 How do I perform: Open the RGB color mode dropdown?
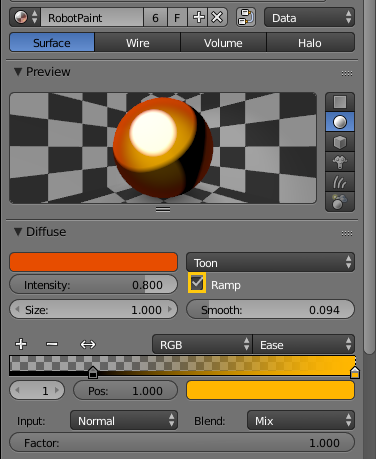click(202, 344)
